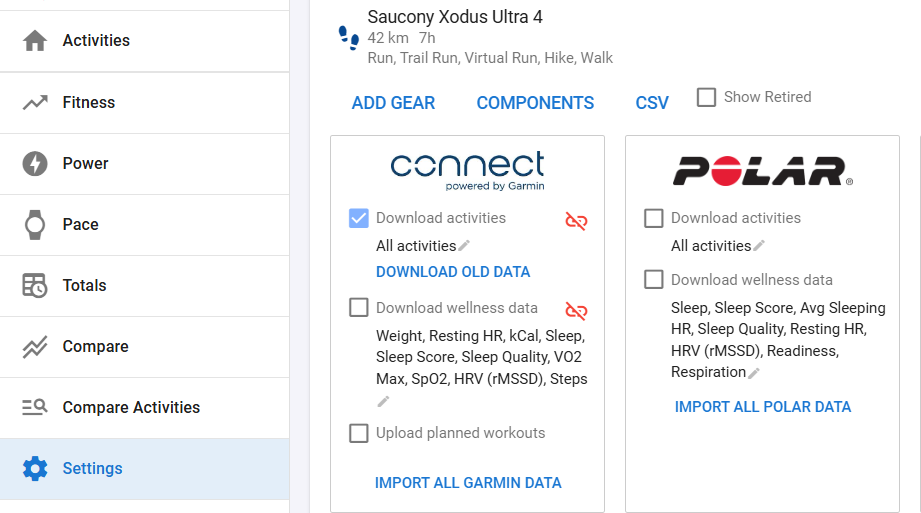921x513 pixels.
Task: Click the Settings gear icon
Action: (35, 468)
